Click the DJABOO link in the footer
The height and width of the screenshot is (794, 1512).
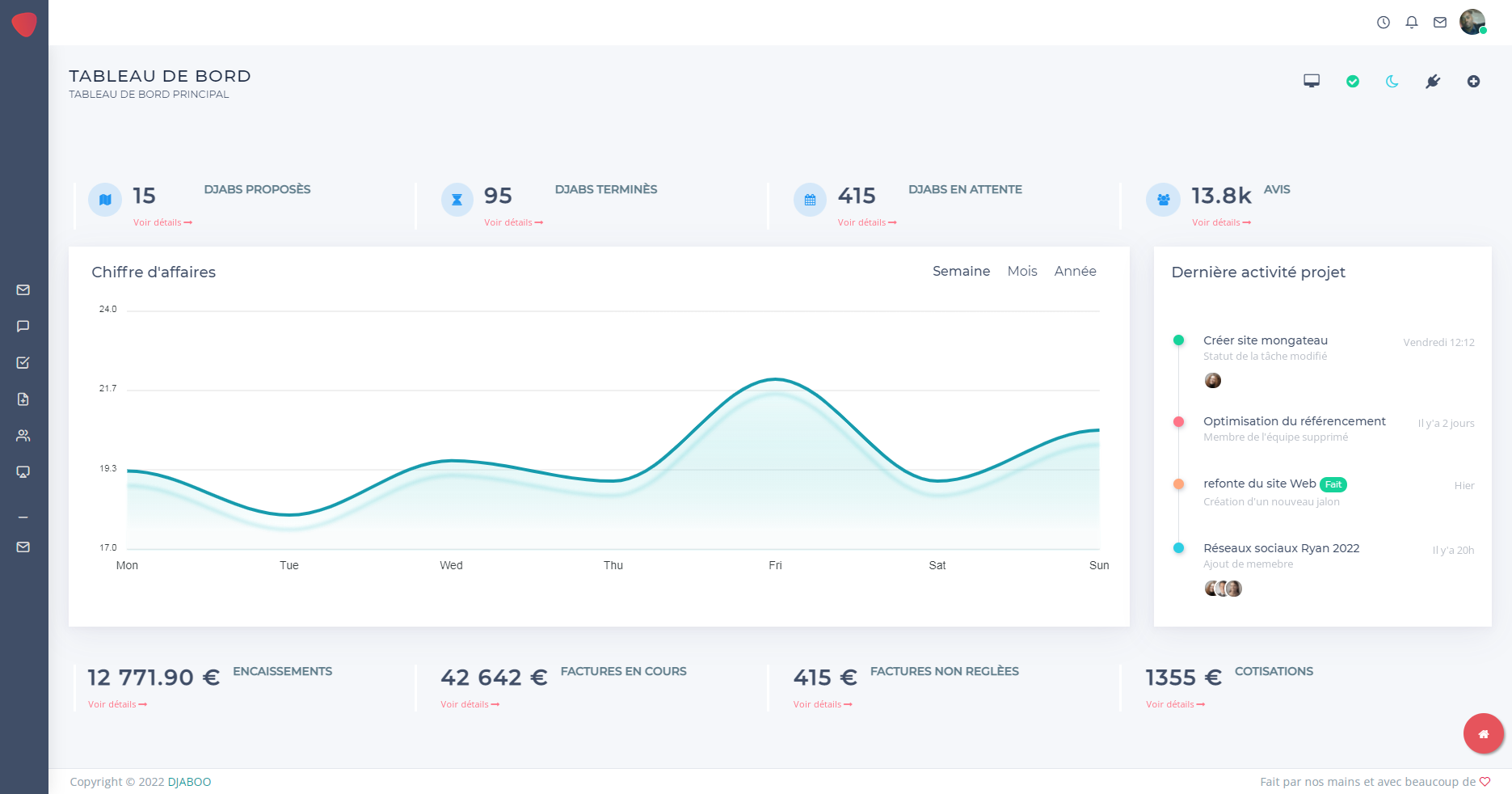pyautogui.click(x=189, y=782)
